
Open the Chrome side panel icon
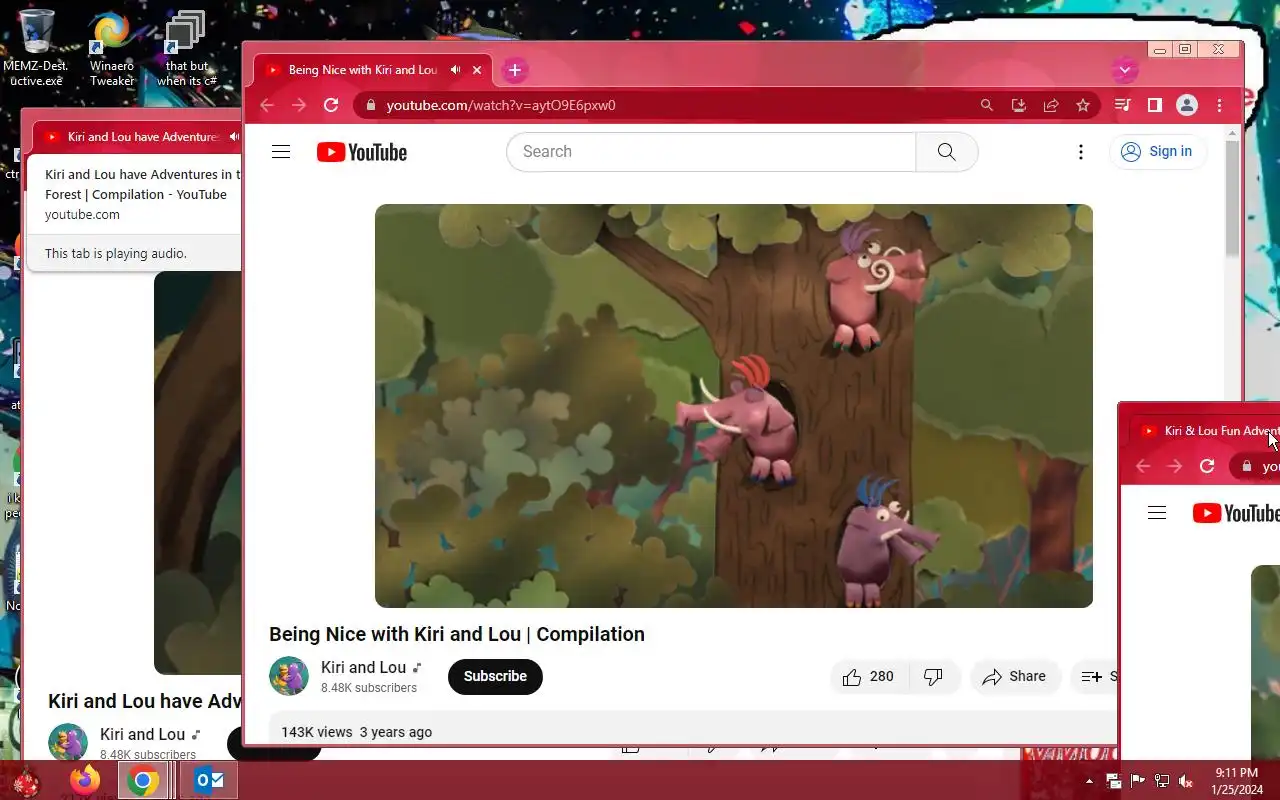(x=1155, y=105)
